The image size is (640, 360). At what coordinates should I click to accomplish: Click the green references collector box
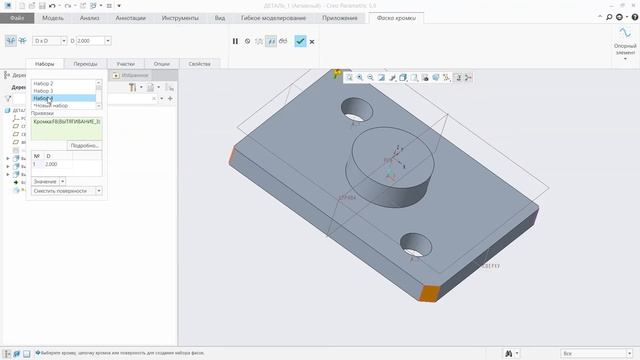pos(67,129)
